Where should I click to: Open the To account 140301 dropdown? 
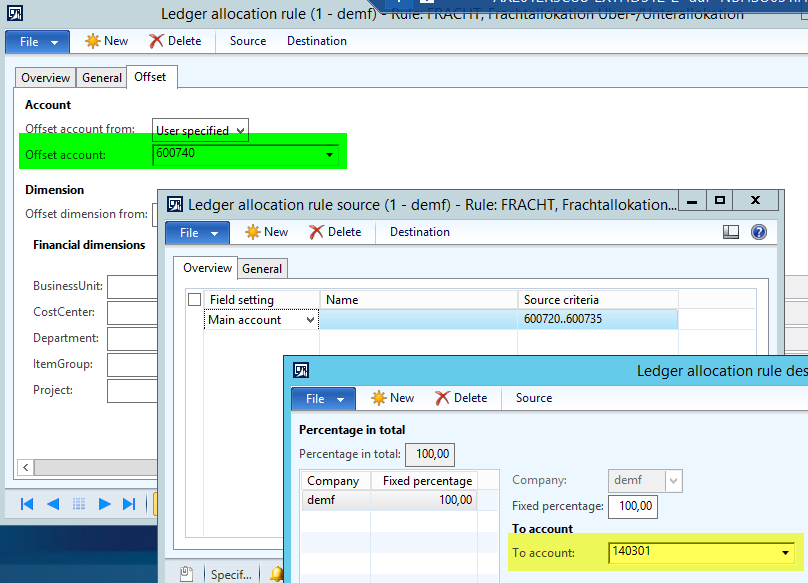tap(786, 553)
